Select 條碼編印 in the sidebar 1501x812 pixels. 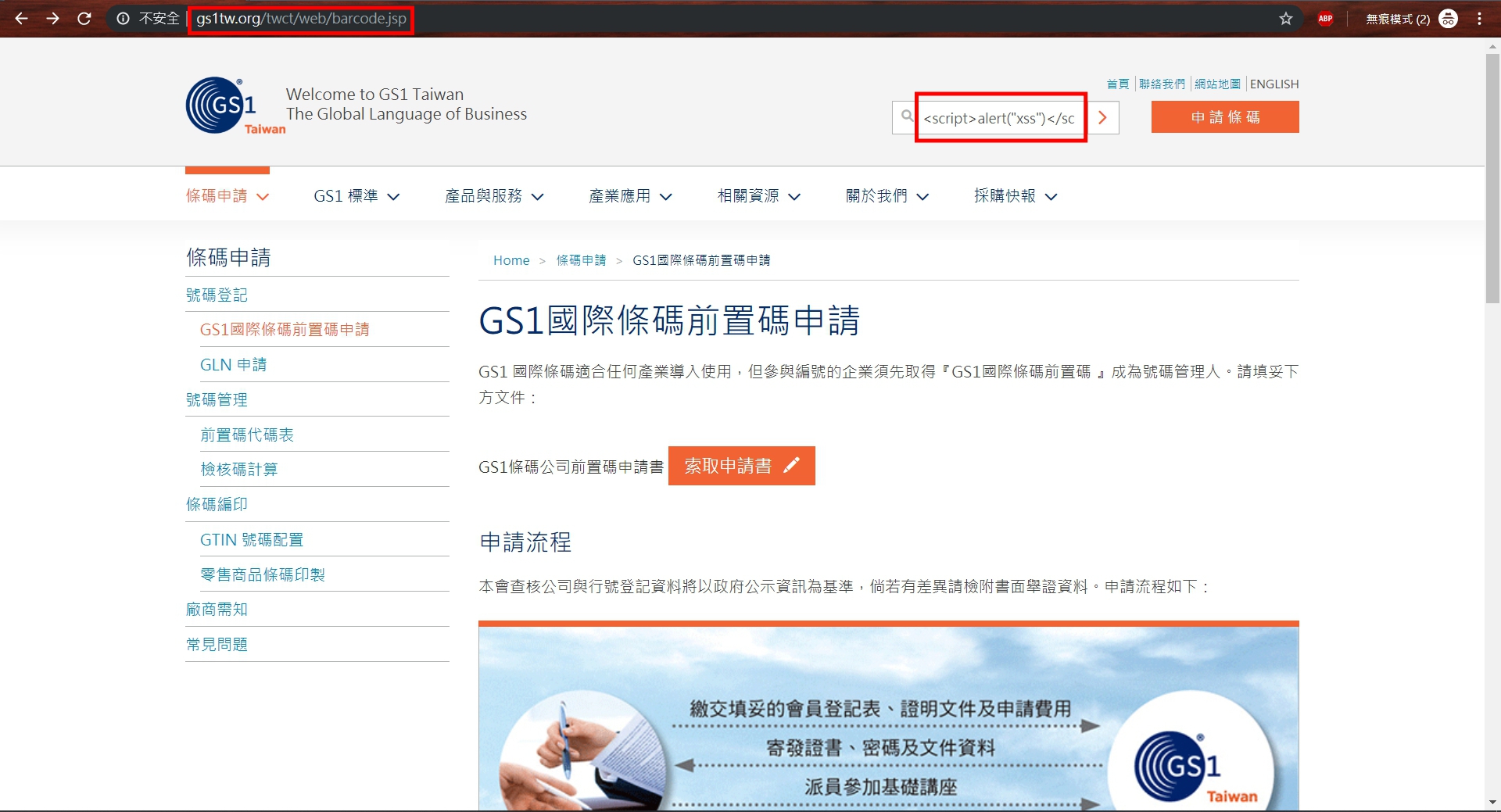(x=217, y=504)
